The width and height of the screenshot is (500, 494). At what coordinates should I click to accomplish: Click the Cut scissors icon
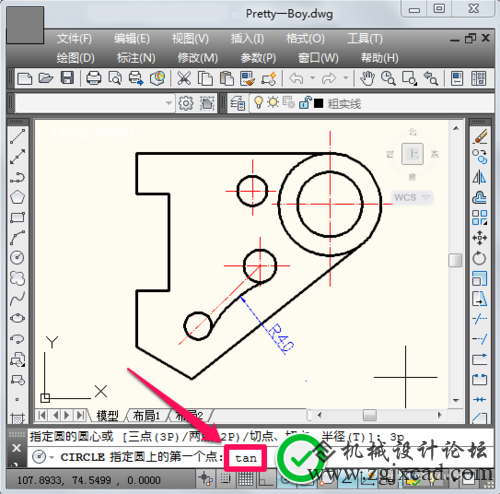click(x=184, y=79)
